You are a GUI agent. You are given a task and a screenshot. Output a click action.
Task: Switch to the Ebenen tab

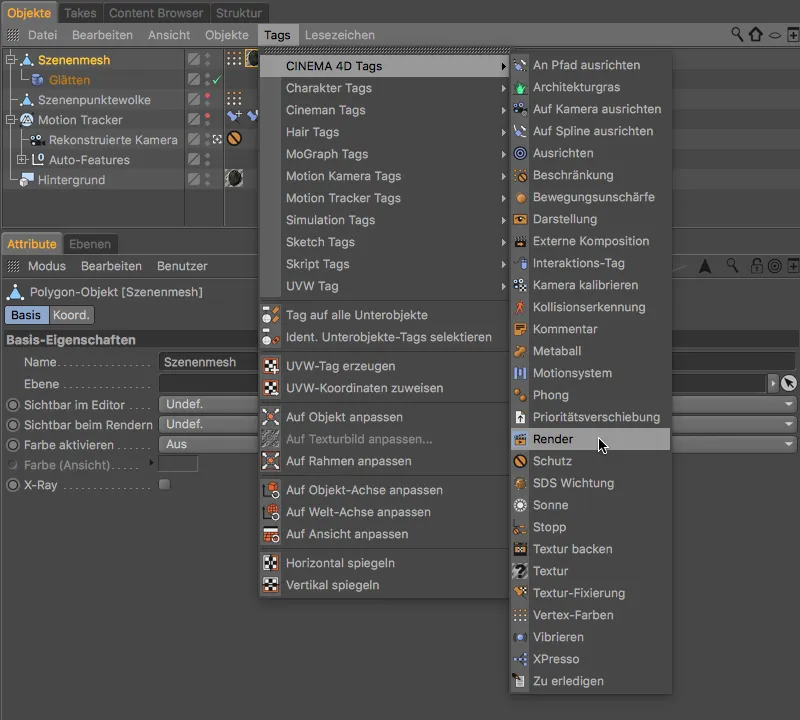(x=90, y=244)
